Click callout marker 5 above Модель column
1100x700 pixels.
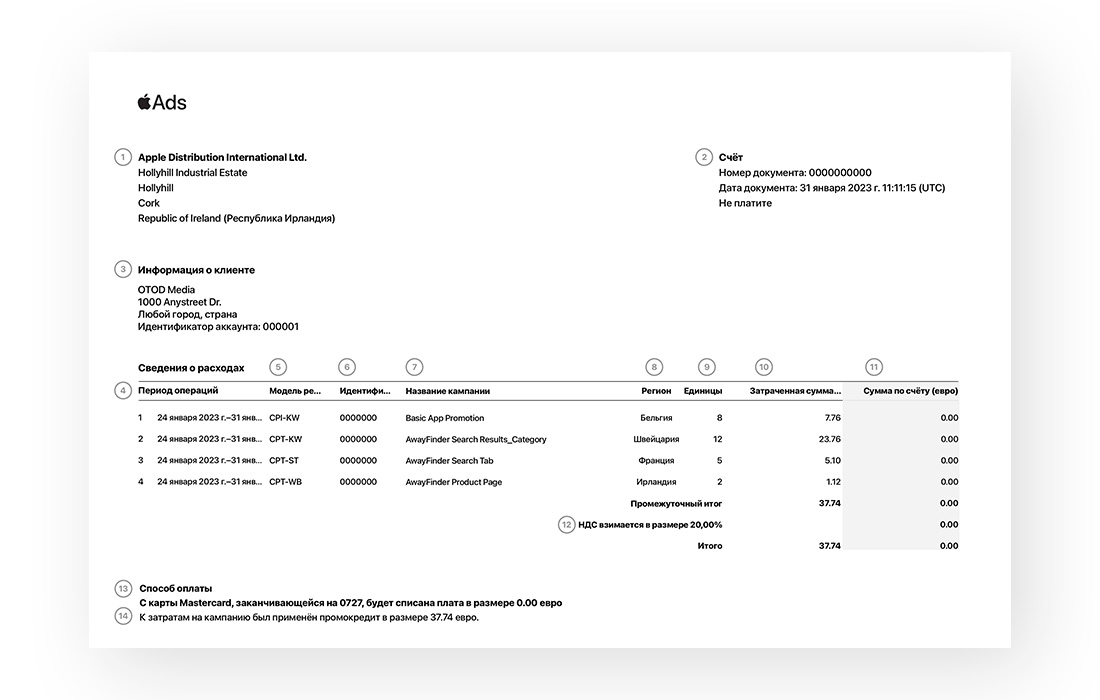278,367
